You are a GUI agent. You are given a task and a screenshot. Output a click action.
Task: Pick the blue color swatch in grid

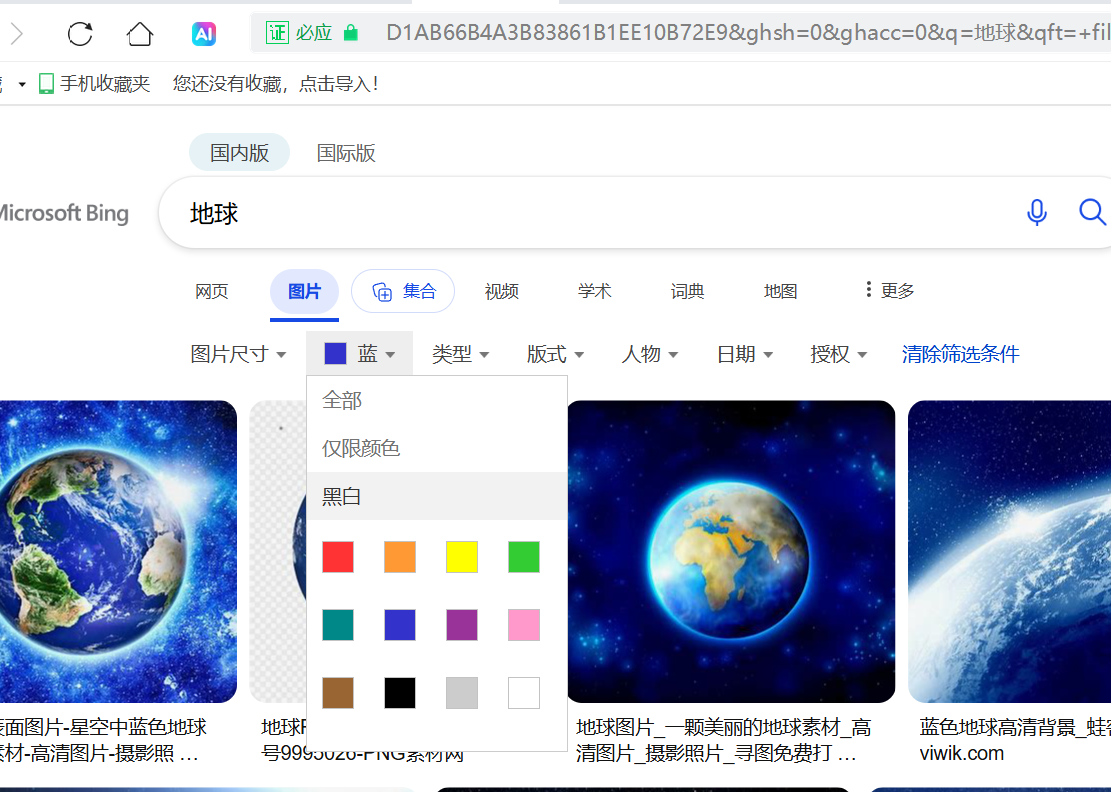pyautogui.click(x=400, y=625)
